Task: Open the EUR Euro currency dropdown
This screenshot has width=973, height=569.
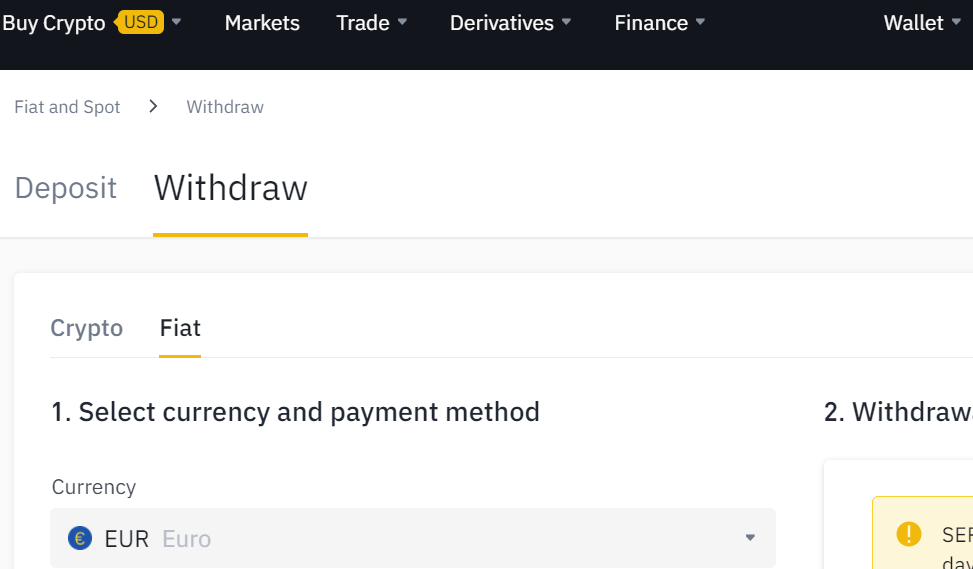Action: pos(413,538)
